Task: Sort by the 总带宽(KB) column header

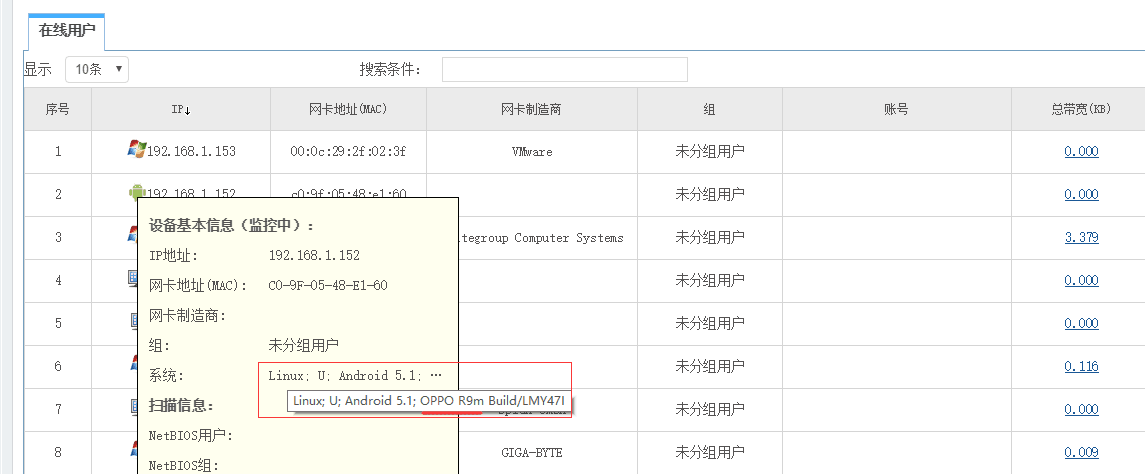Action: pyautogui.click(x=1081, y=109)
